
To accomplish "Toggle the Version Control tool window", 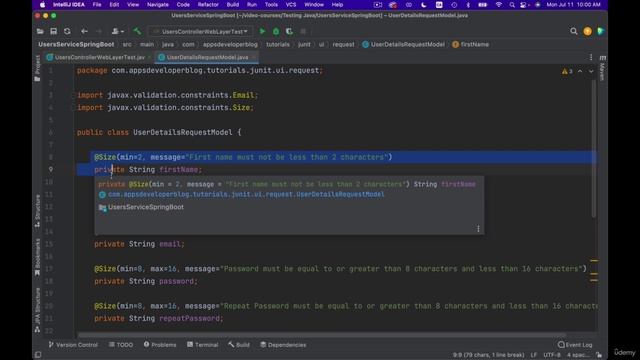I will (73, 345).
